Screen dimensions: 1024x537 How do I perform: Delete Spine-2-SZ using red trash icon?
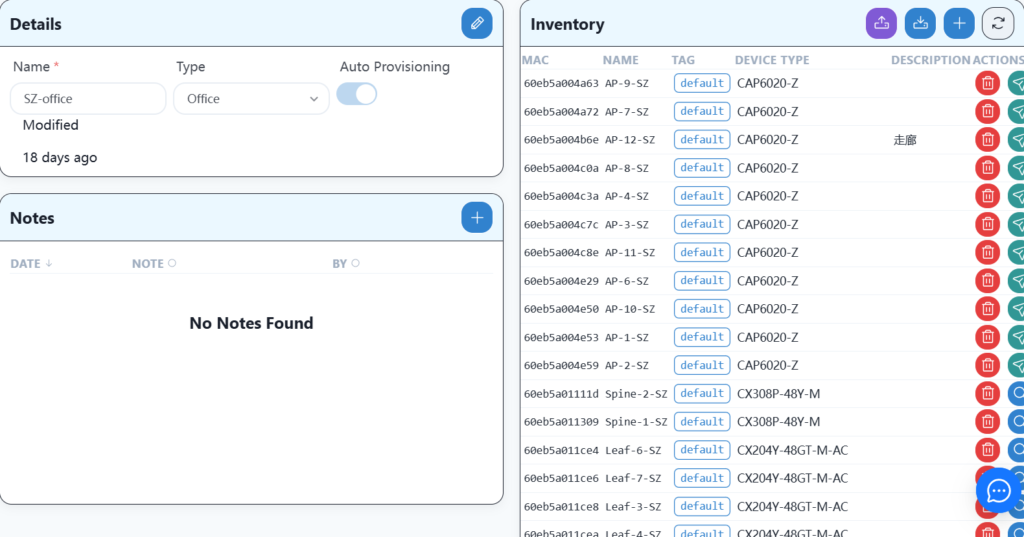click(987, 393)
